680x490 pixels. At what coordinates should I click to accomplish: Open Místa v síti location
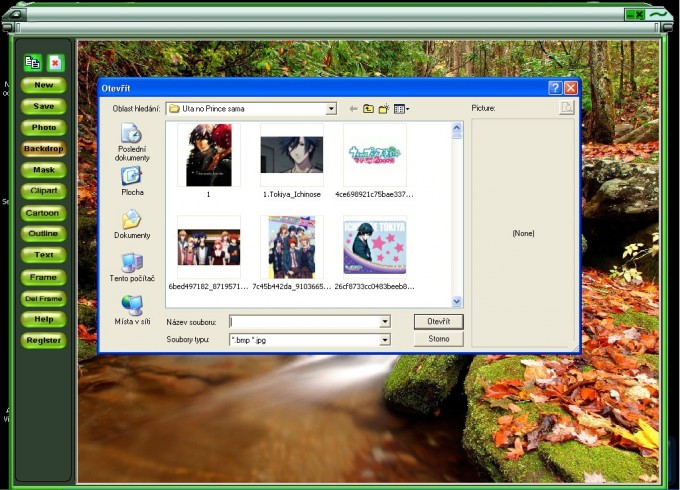[x=132, y=310]
